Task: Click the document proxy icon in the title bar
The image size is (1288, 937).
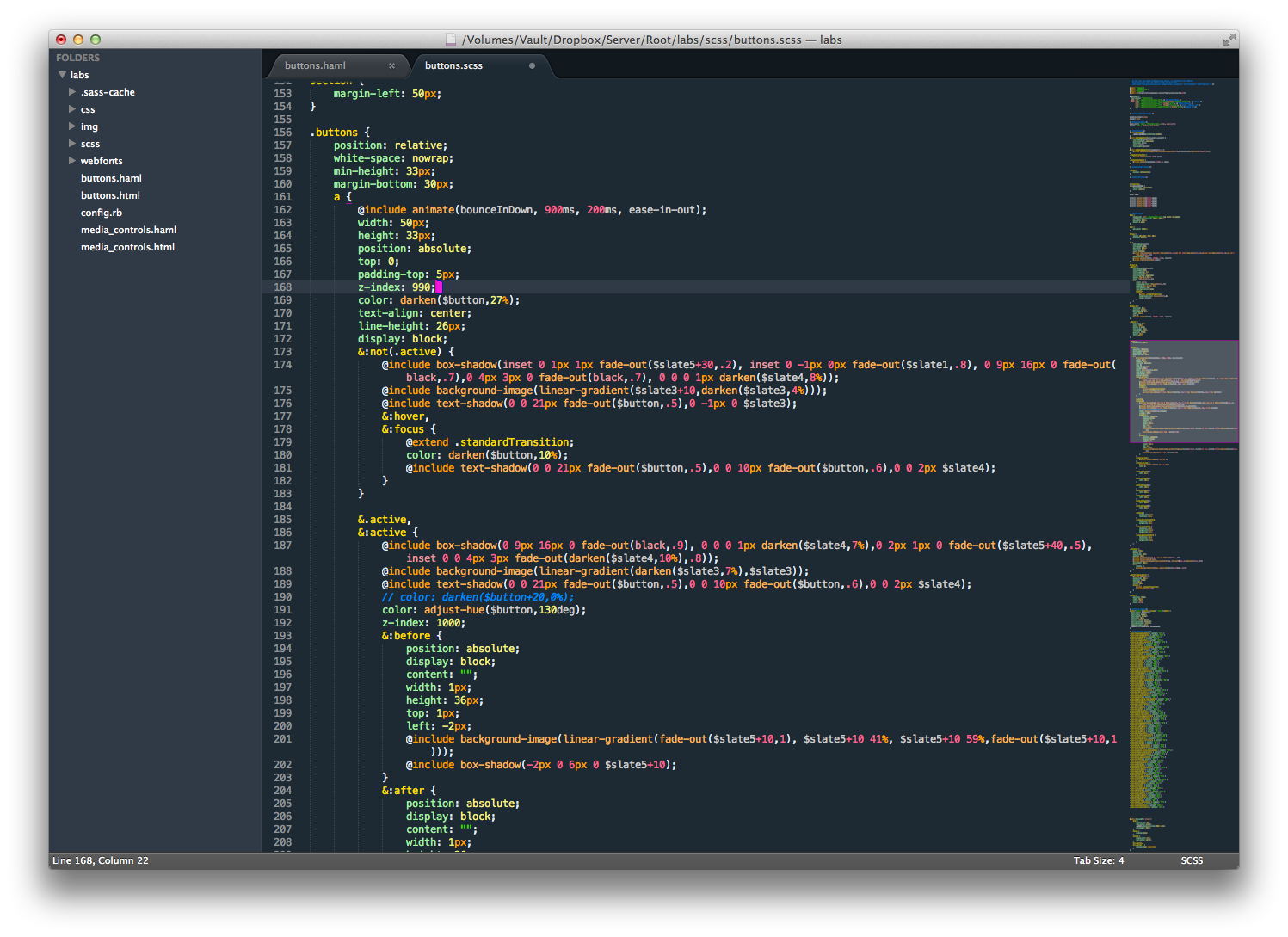Action: pyautogui.click(x=451, y=40)
